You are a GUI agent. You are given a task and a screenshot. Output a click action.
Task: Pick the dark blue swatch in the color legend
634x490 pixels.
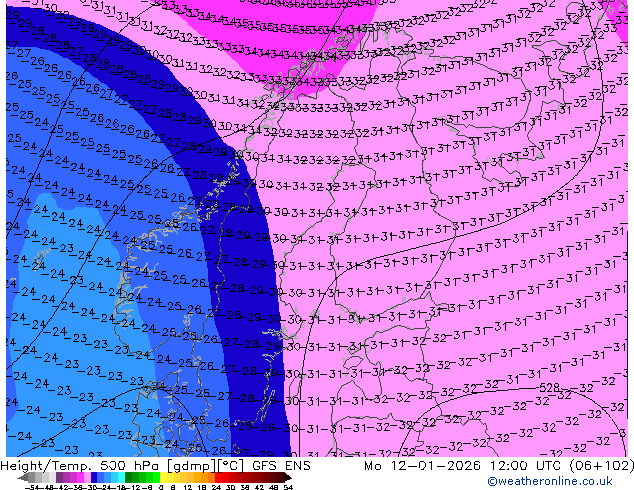pos(94,477)
